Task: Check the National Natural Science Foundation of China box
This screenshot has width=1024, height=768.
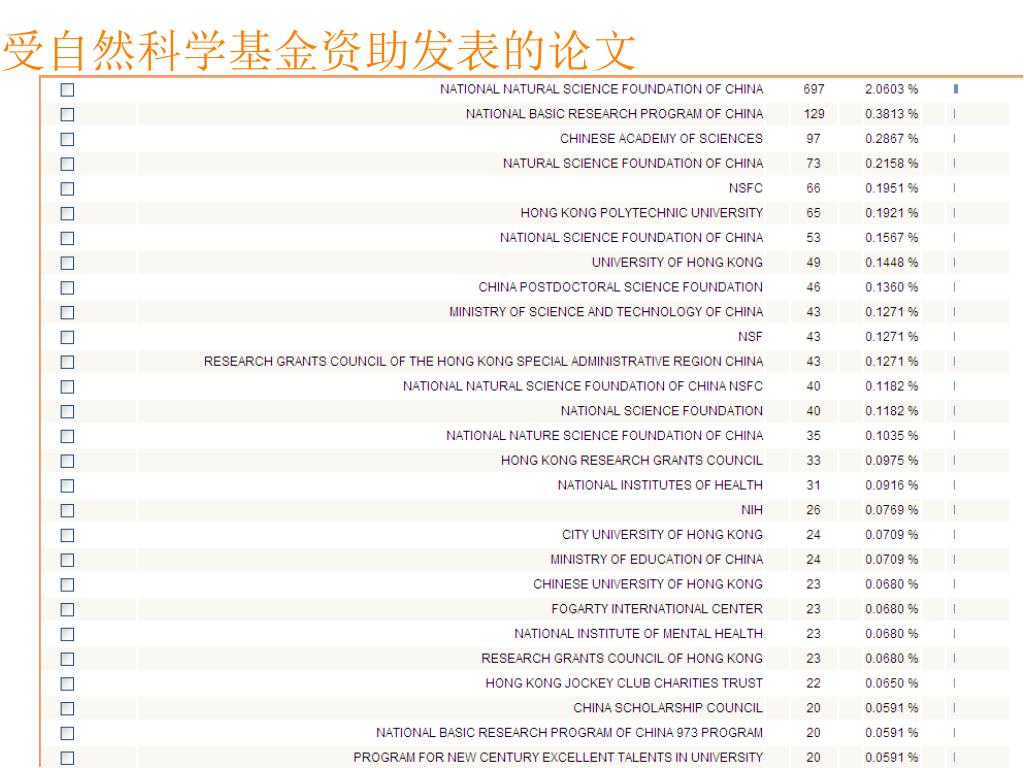Action: (67, 89)
